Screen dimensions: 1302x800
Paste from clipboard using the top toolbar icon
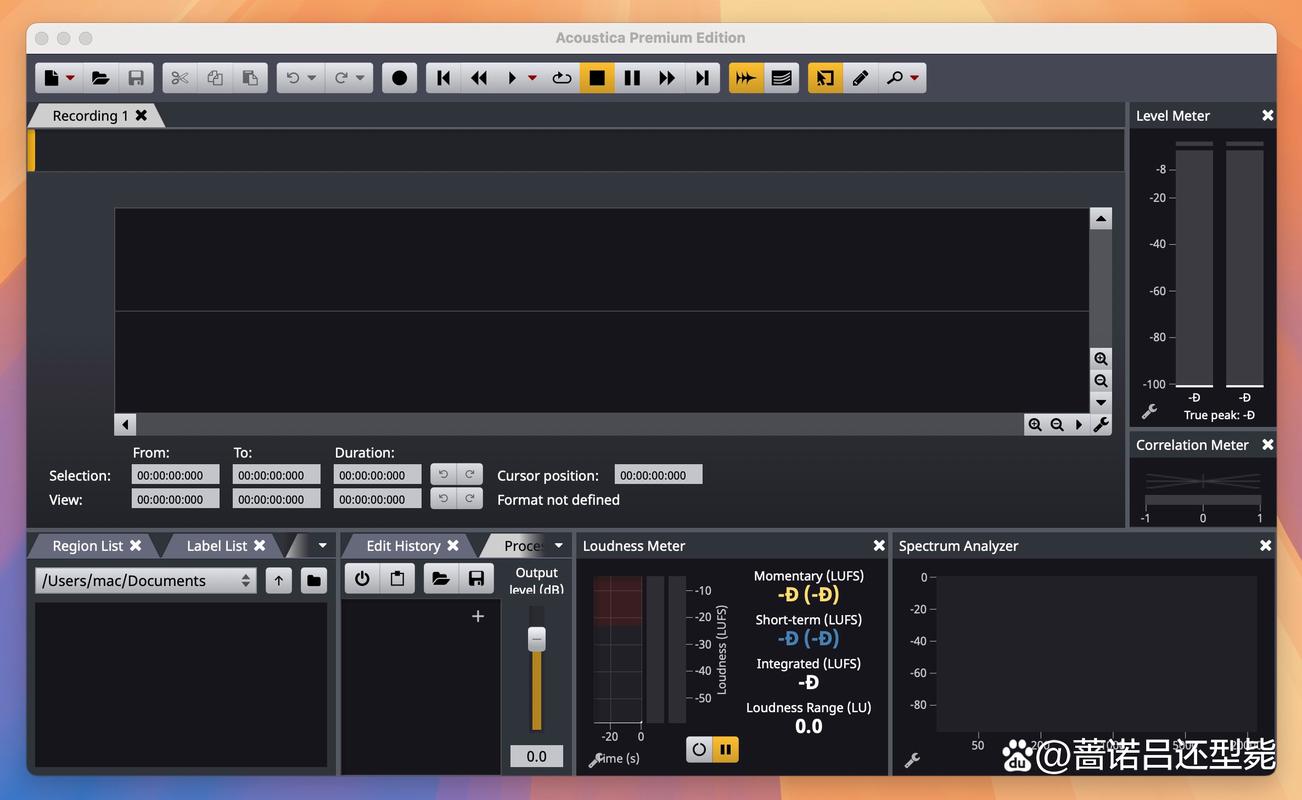coord(250,78)
